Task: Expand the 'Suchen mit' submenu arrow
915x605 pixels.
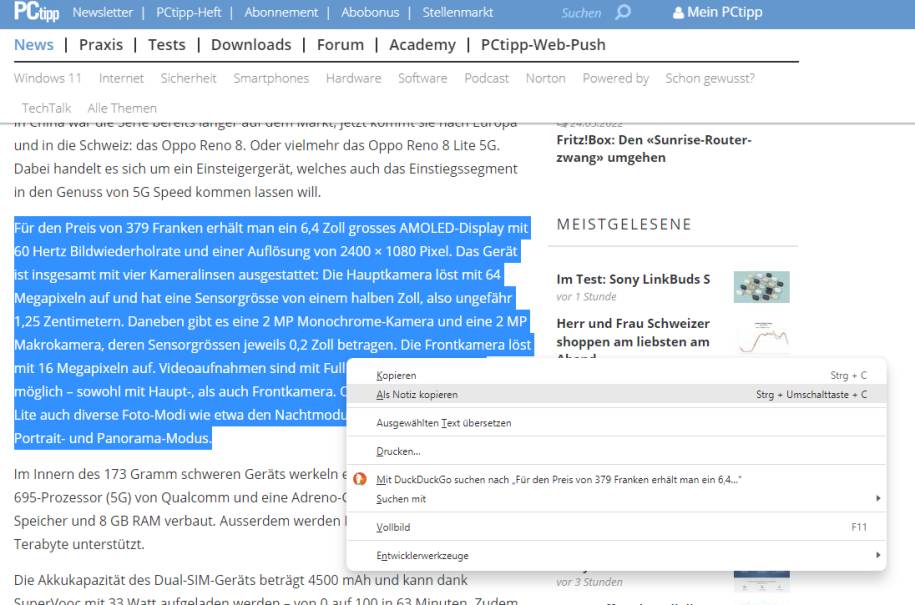Action: click(878, 498)
